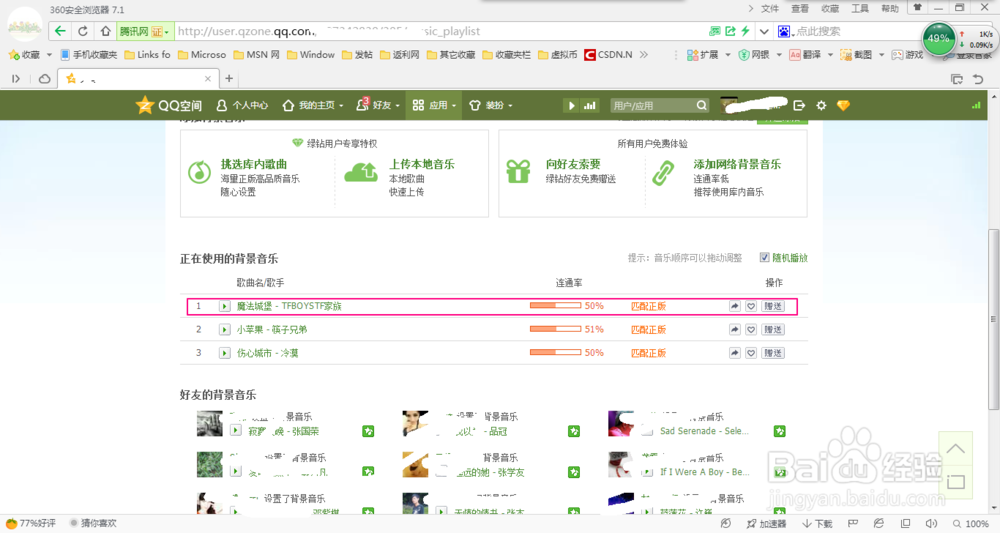The width and height of the screenshot is (1000, 533).
Task: Add friend's song Sad Serenade with green icon
Action: (x=779, y=432)
